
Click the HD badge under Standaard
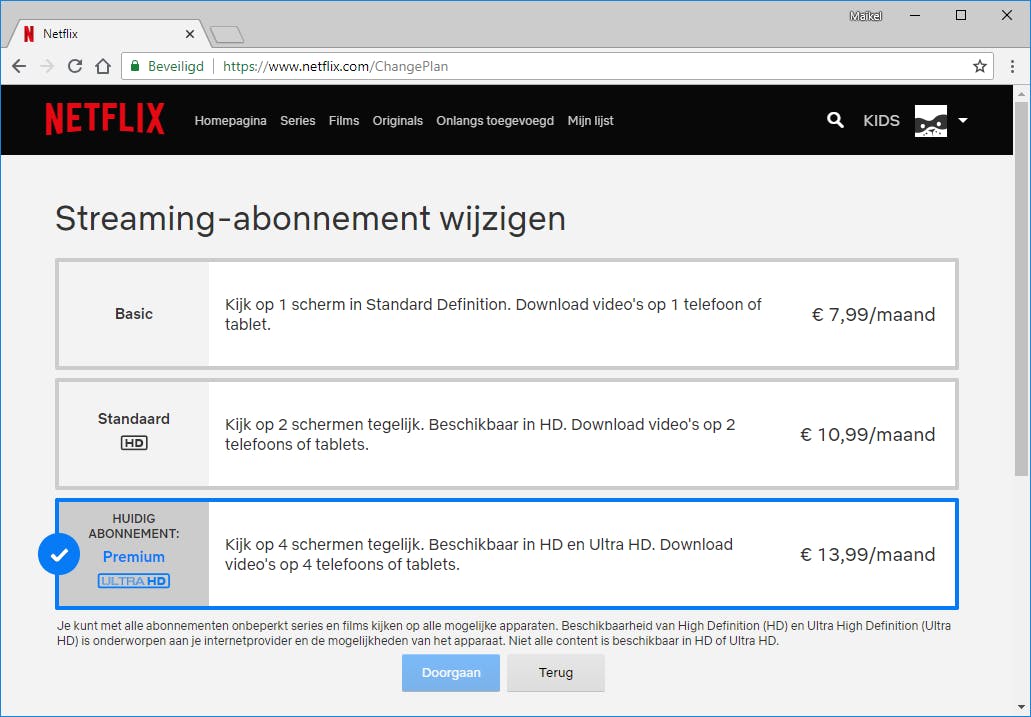(134, 443)
